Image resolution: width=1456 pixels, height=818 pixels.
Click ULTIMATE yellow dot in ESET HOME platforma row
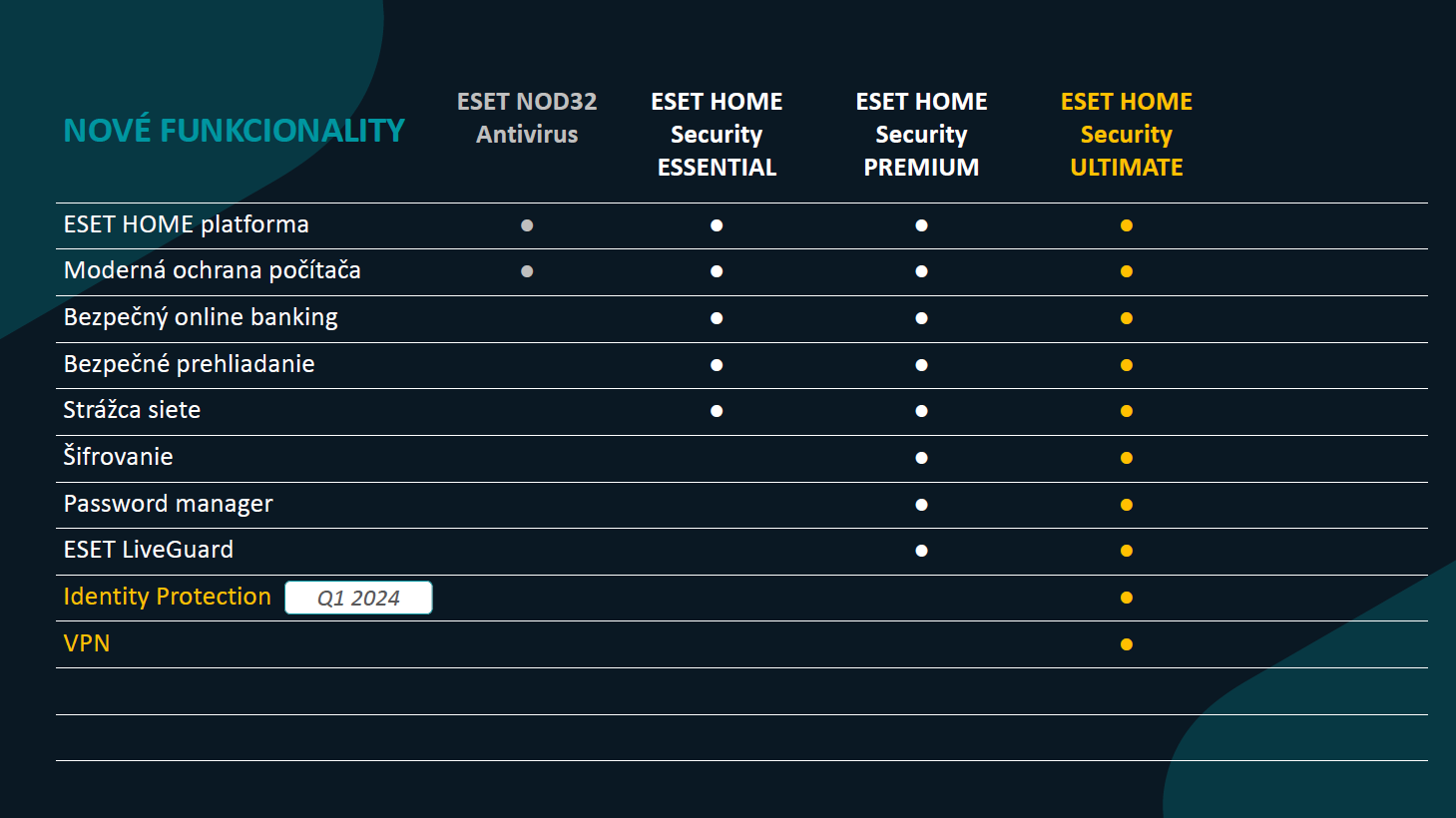pos(1127,225)
